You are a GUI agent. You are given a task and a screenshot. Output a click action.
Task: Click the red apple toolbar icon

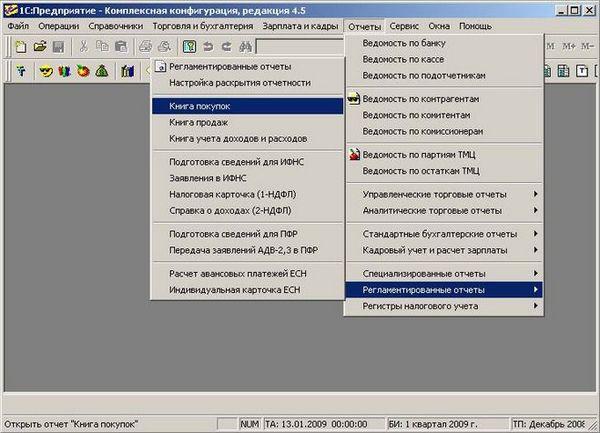(x=83, y=71)
